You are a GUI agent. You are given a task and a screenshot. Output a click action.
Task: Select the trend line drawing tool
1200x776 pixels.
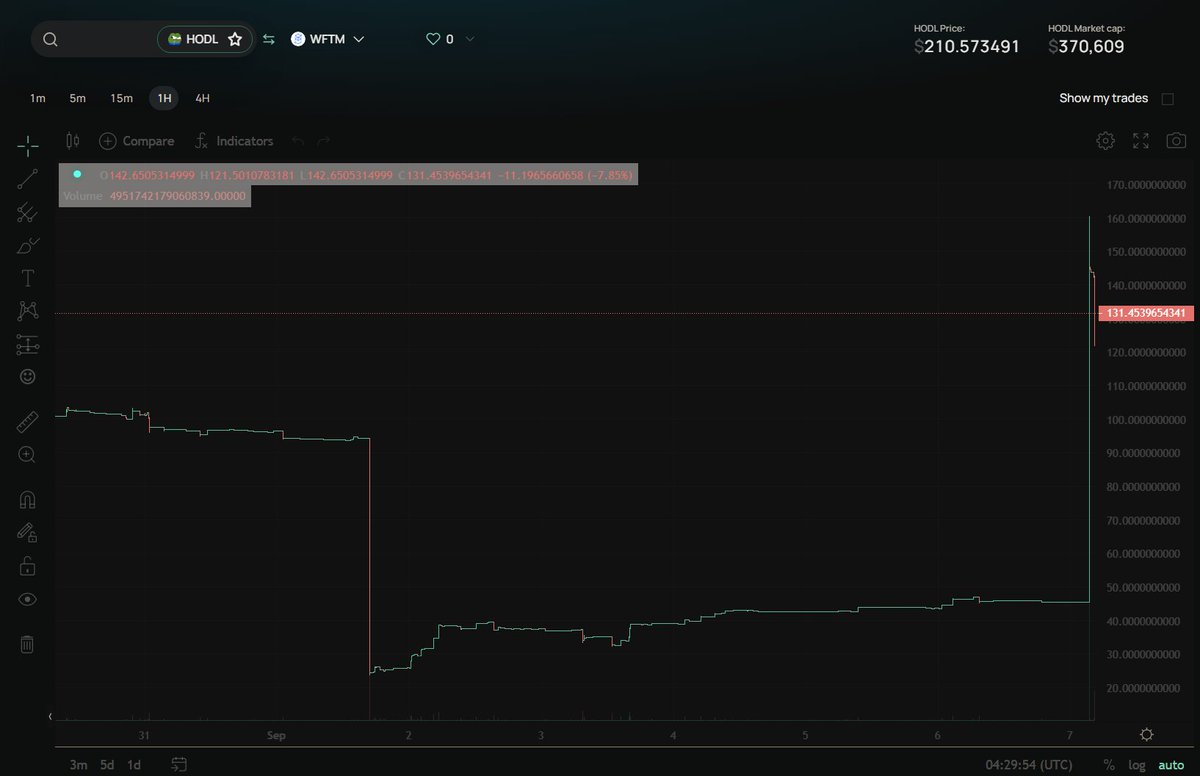(x=28, y=179)
